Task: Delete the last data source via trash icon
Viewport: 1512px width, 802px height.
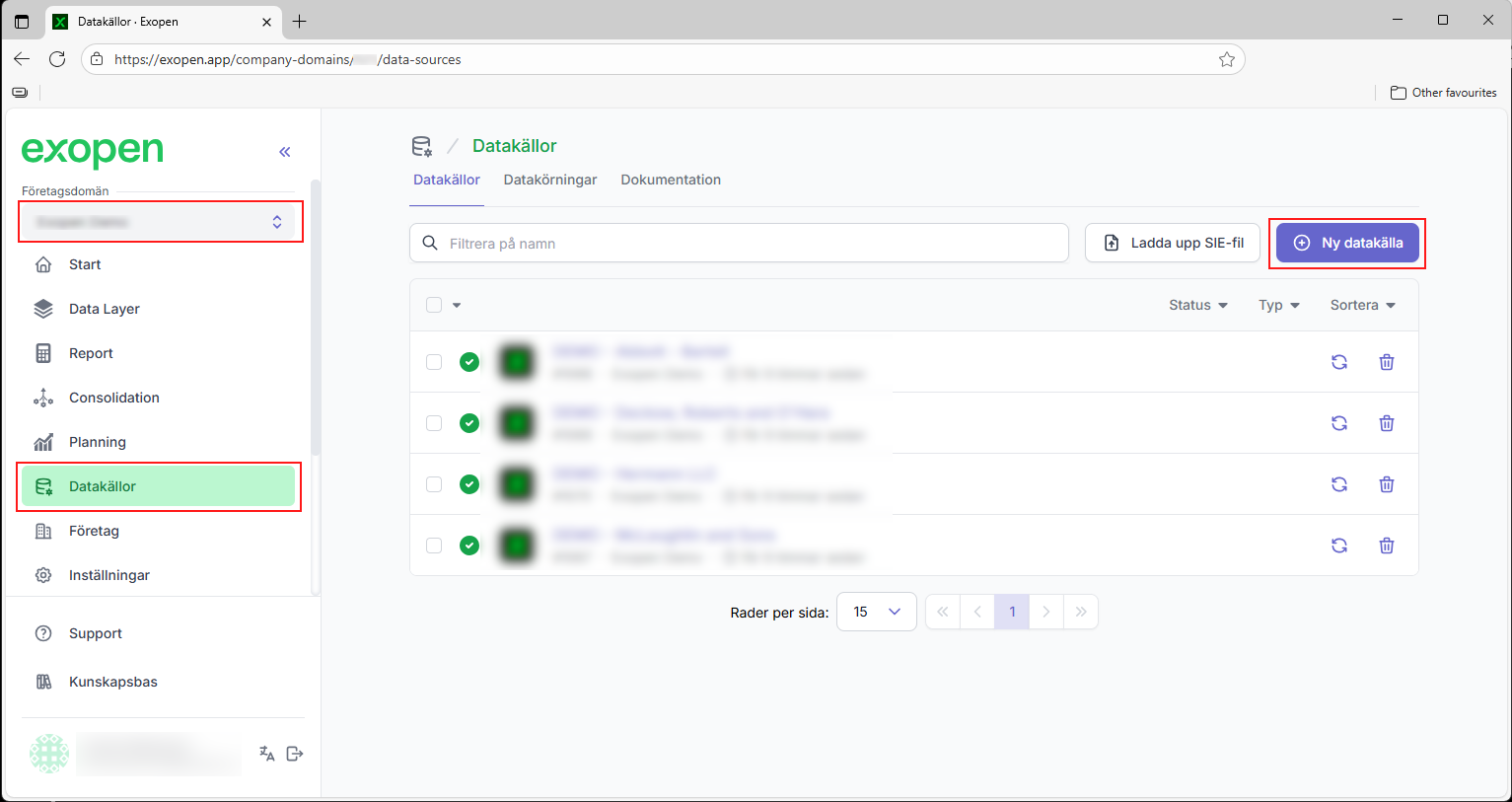Action: click(1386, 546)
